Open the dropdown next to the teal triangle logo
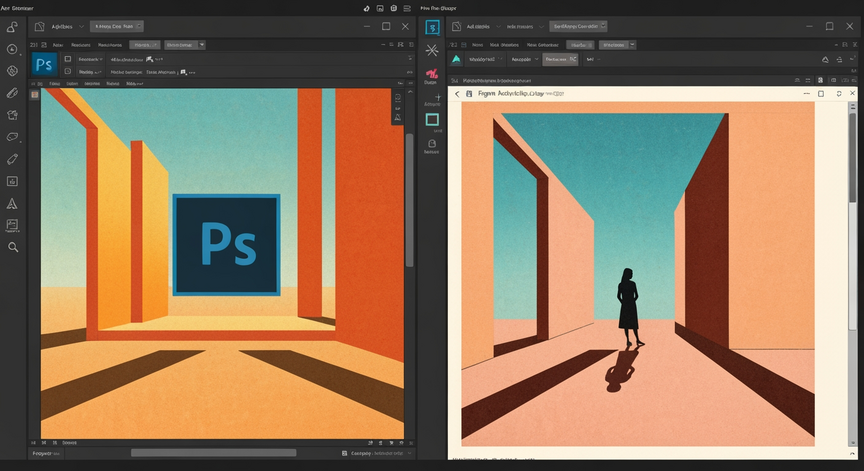 pyautogui.click(x=485, y=59)
